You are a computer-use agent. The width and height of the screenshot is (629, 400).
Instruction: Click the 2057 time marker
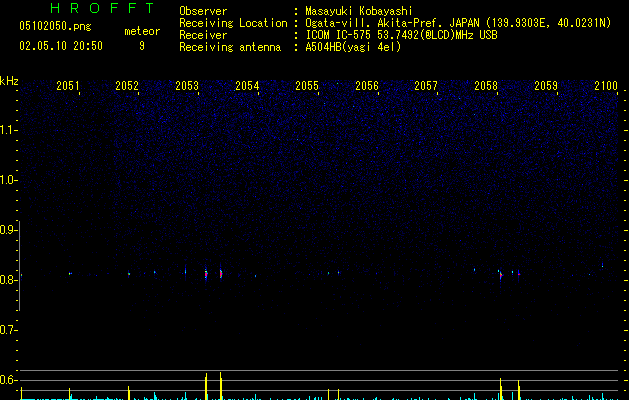(426, 86)
